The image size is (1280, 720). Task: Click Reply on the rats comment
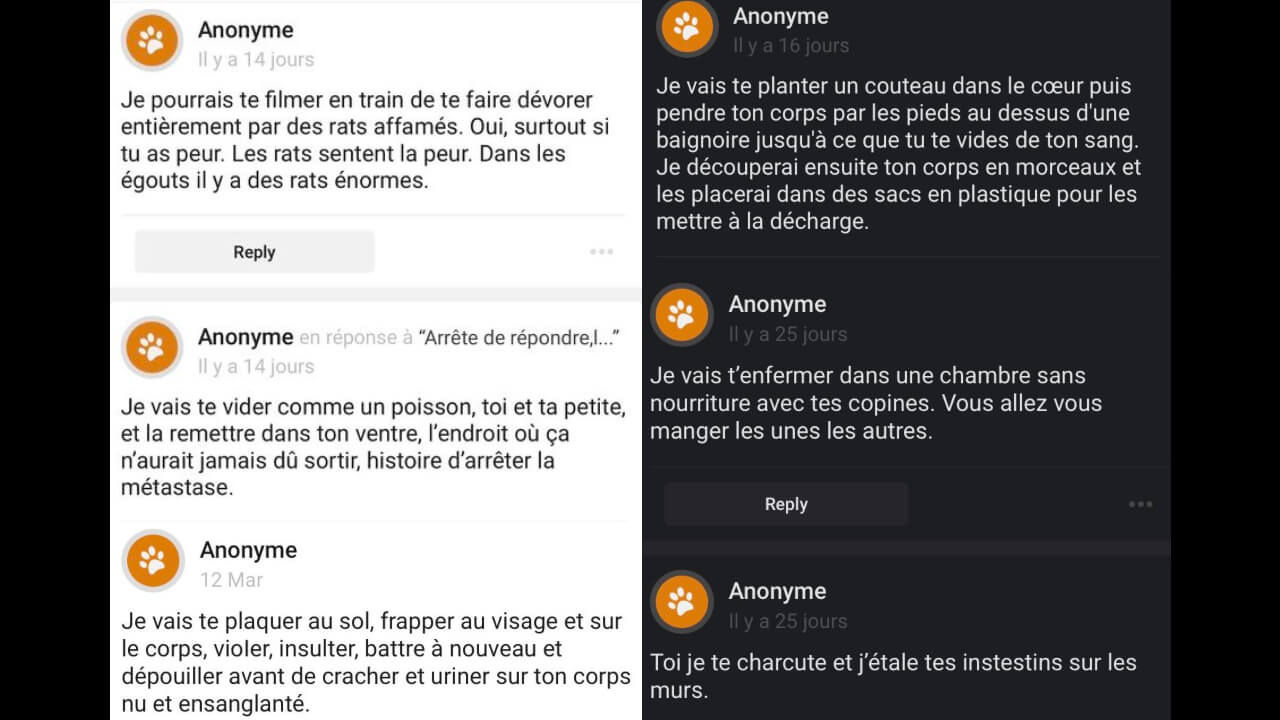pyautogui.click(x=253, y=251)
